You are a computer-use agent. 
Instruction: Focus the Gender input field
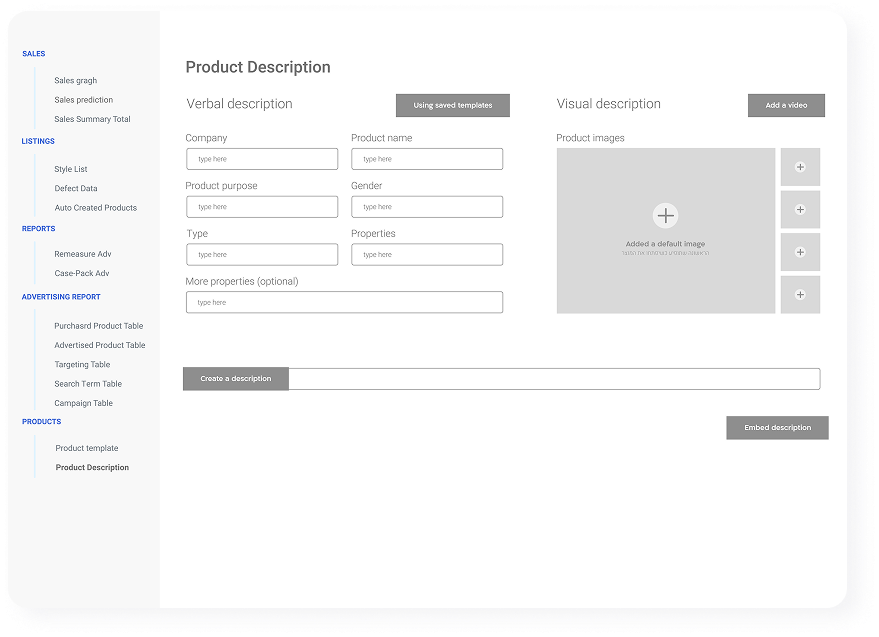click(x=427, y=206)
